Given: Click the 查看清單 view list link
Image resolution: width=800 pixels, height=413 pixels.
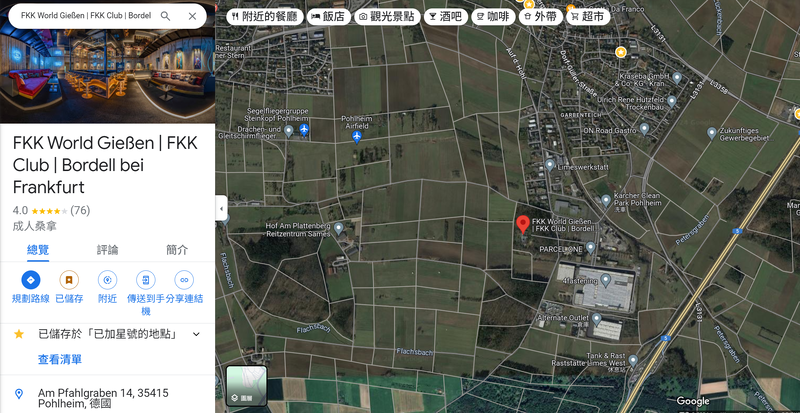Looking at the screenshot, I should click(x=60, y=359).
